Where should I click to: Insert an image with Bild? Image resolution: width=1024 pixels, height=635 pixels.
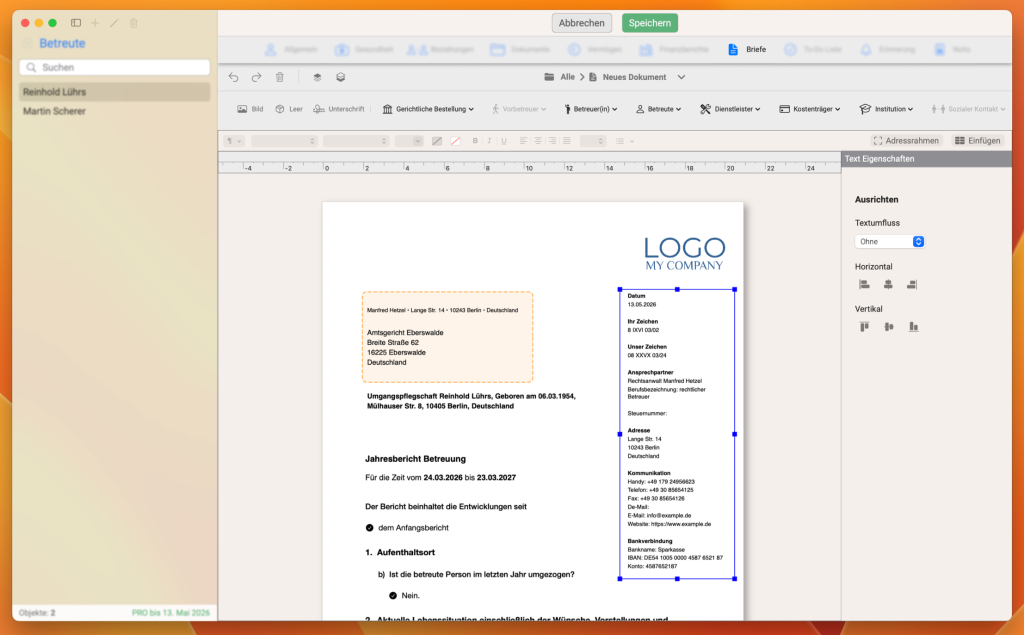[x=250, y=109]
